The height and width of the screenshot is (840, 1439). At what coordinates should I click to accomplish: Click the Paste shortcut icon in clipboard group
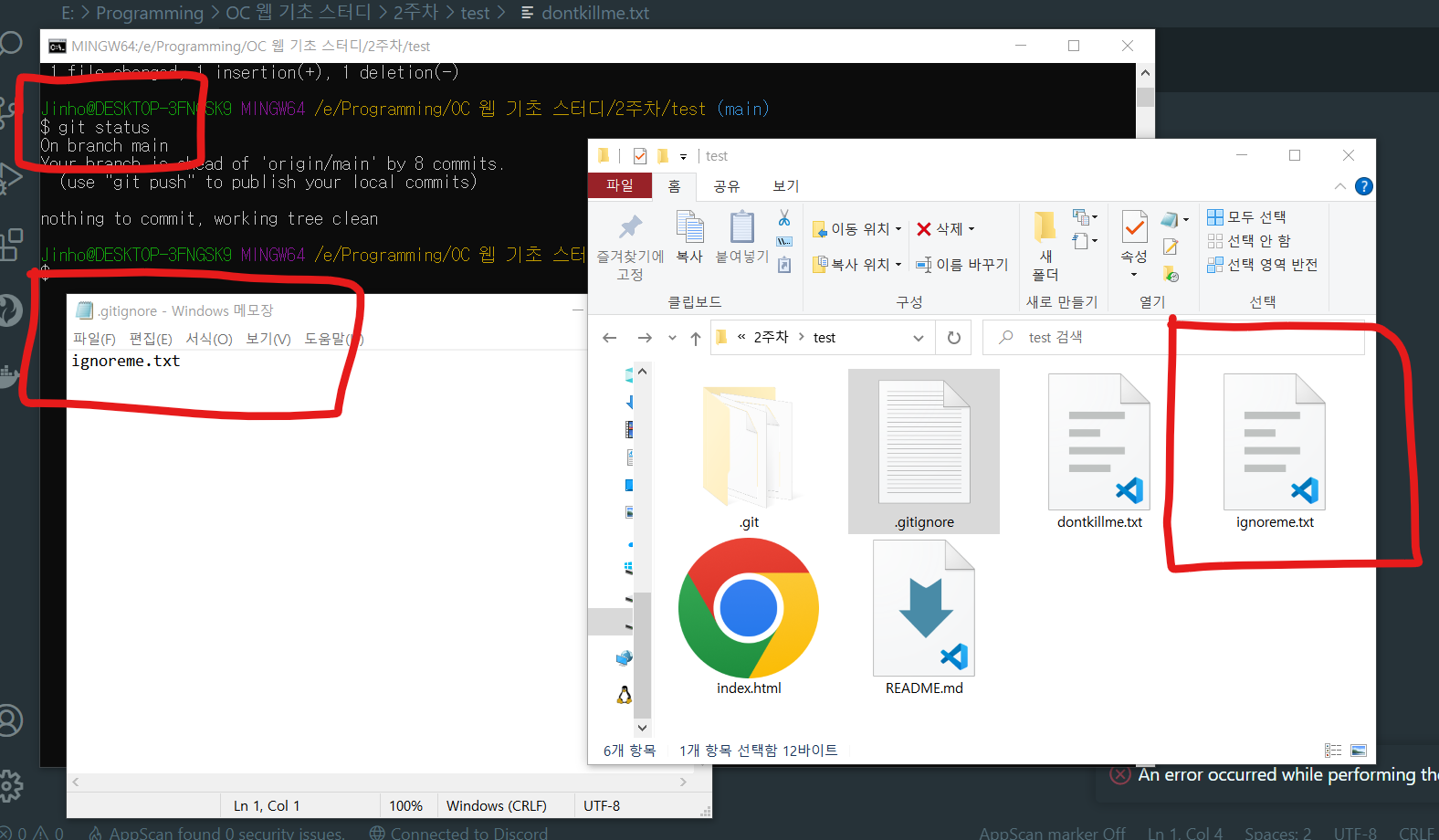pos(784,265)
